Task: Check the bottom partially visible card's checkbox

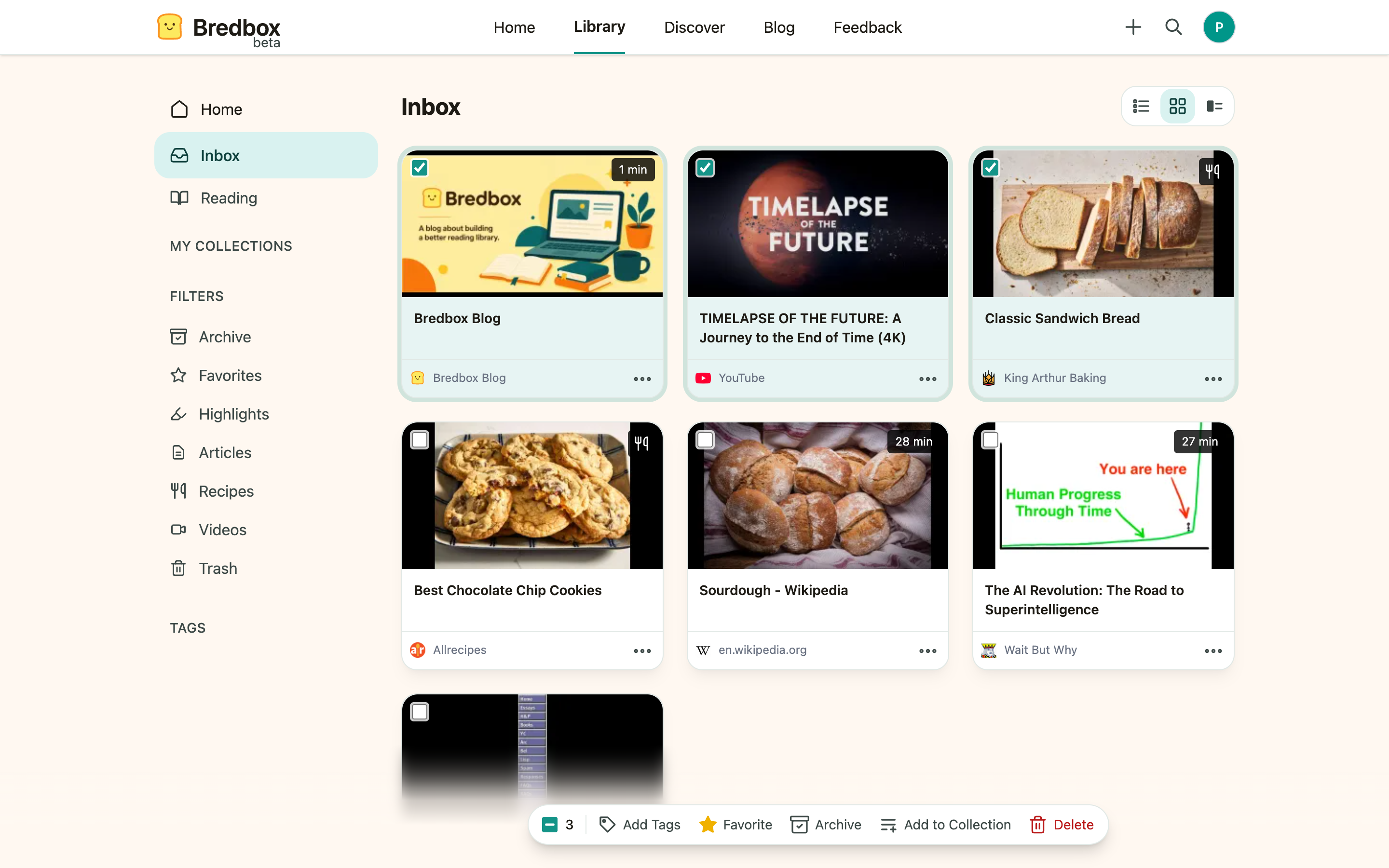Action: [420, 712]
